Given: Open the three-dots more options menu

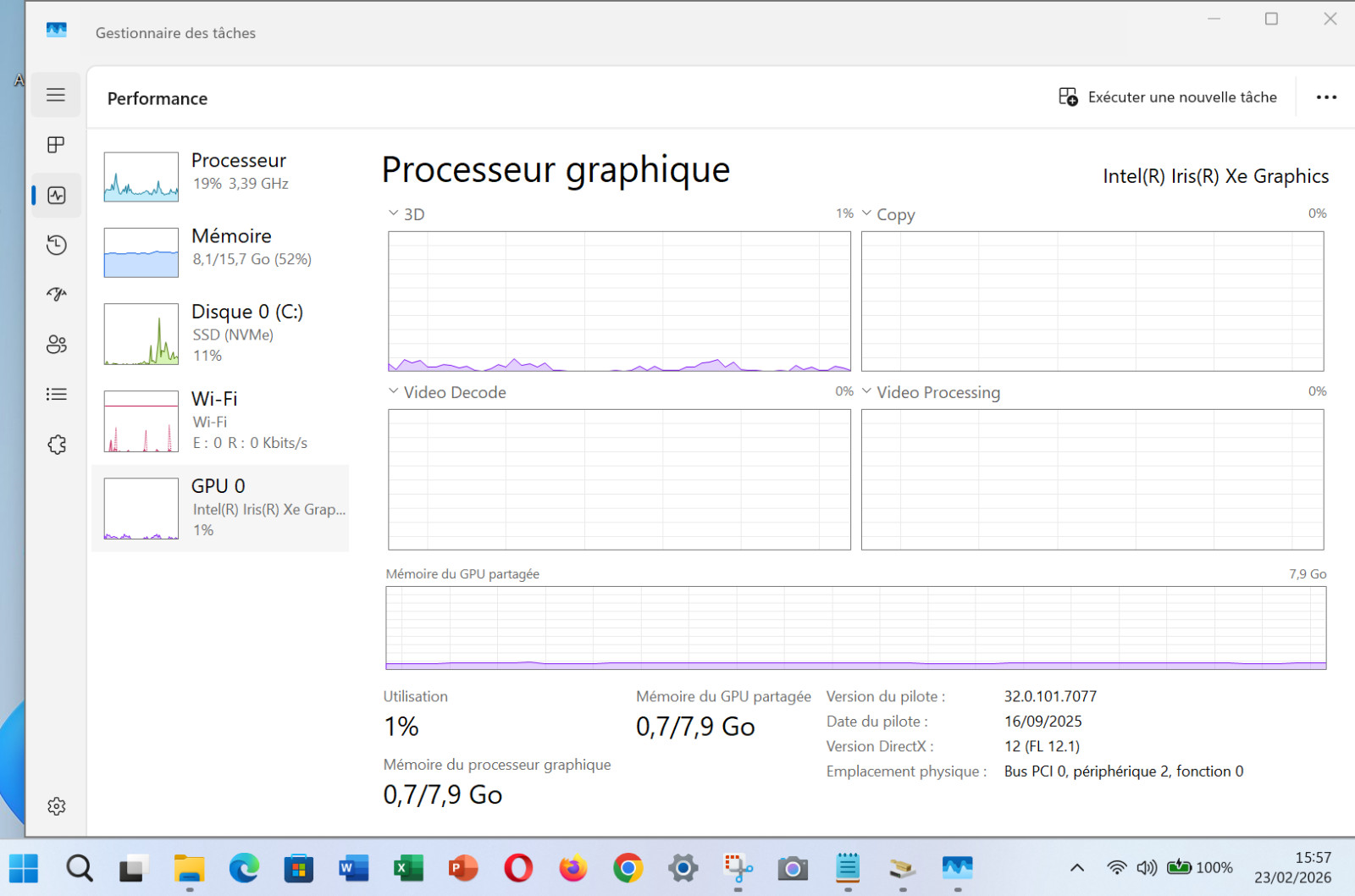Looking at the screenshot, I should pos(1326,97).
